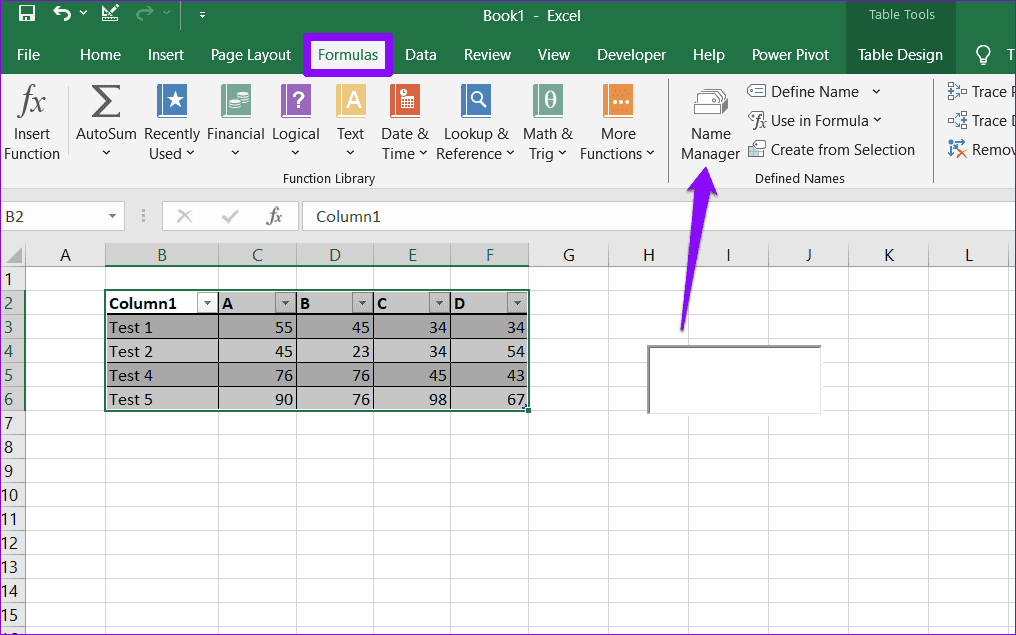Open the Insert Function dialog

point(32,120)
